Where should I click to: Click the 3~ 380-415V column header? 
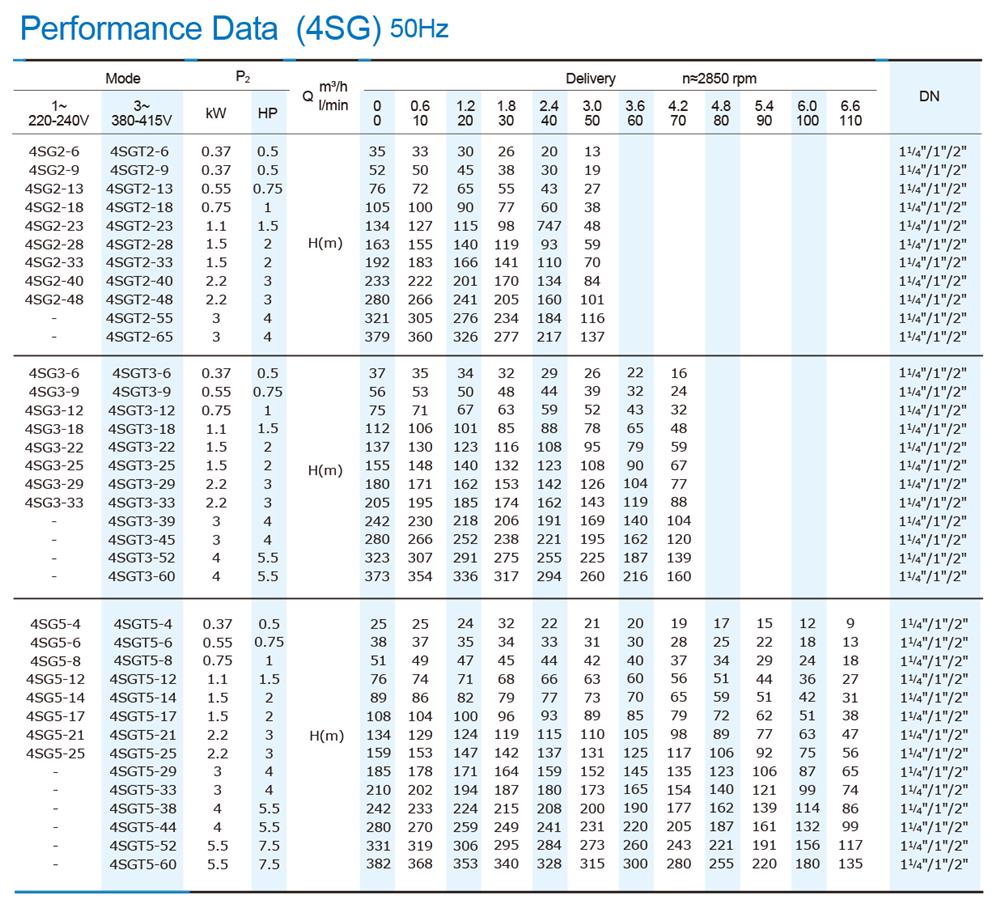click(x=141, y=113)
